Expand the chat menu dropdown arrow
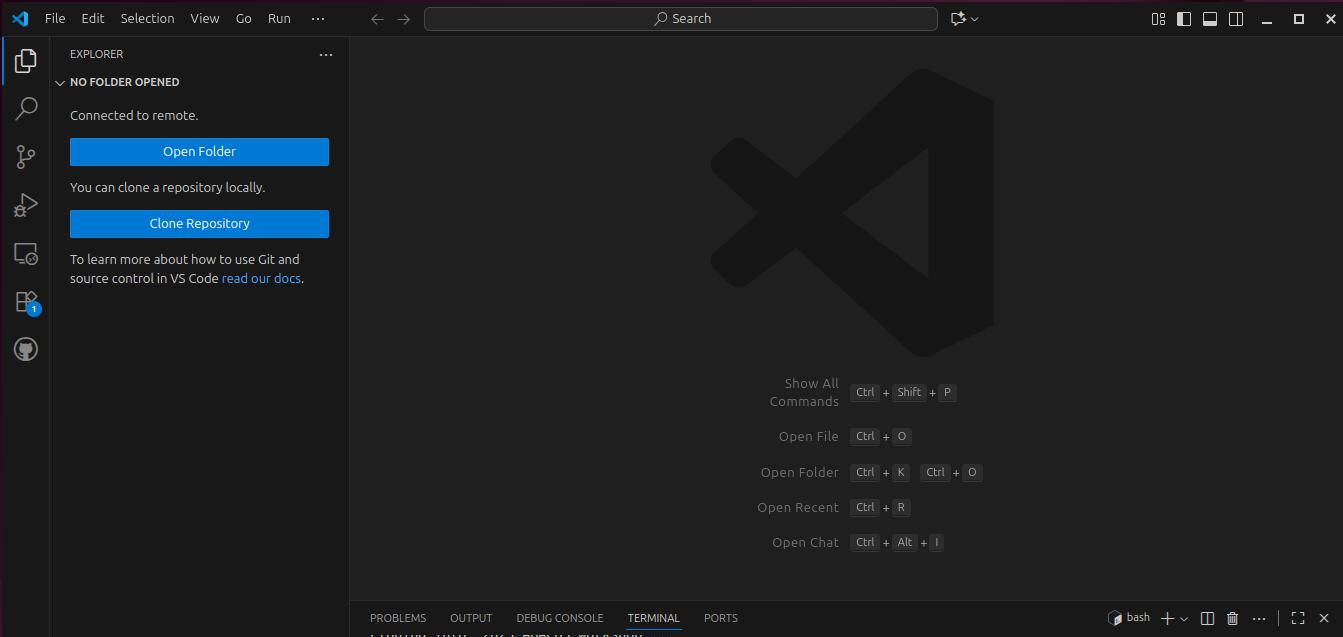Screen dimensions: 1343x637 (975, 19)
